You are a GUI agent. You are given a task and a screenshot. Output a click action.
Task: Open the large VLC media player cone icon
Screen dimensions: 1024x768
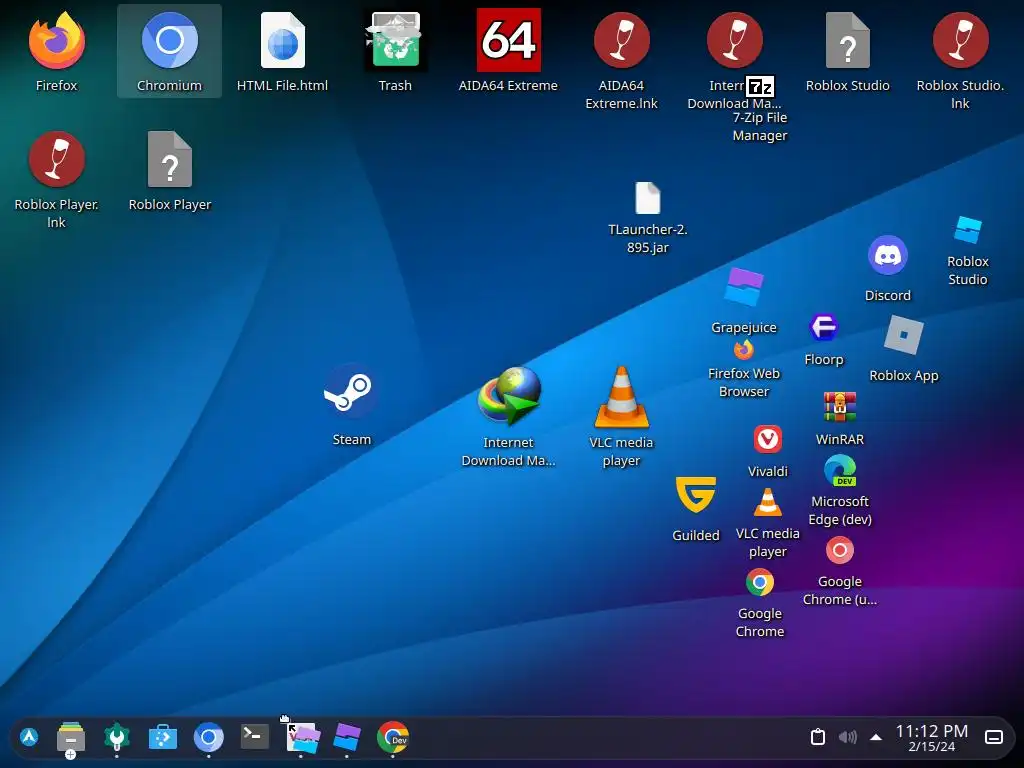click(x=621, y=398)
